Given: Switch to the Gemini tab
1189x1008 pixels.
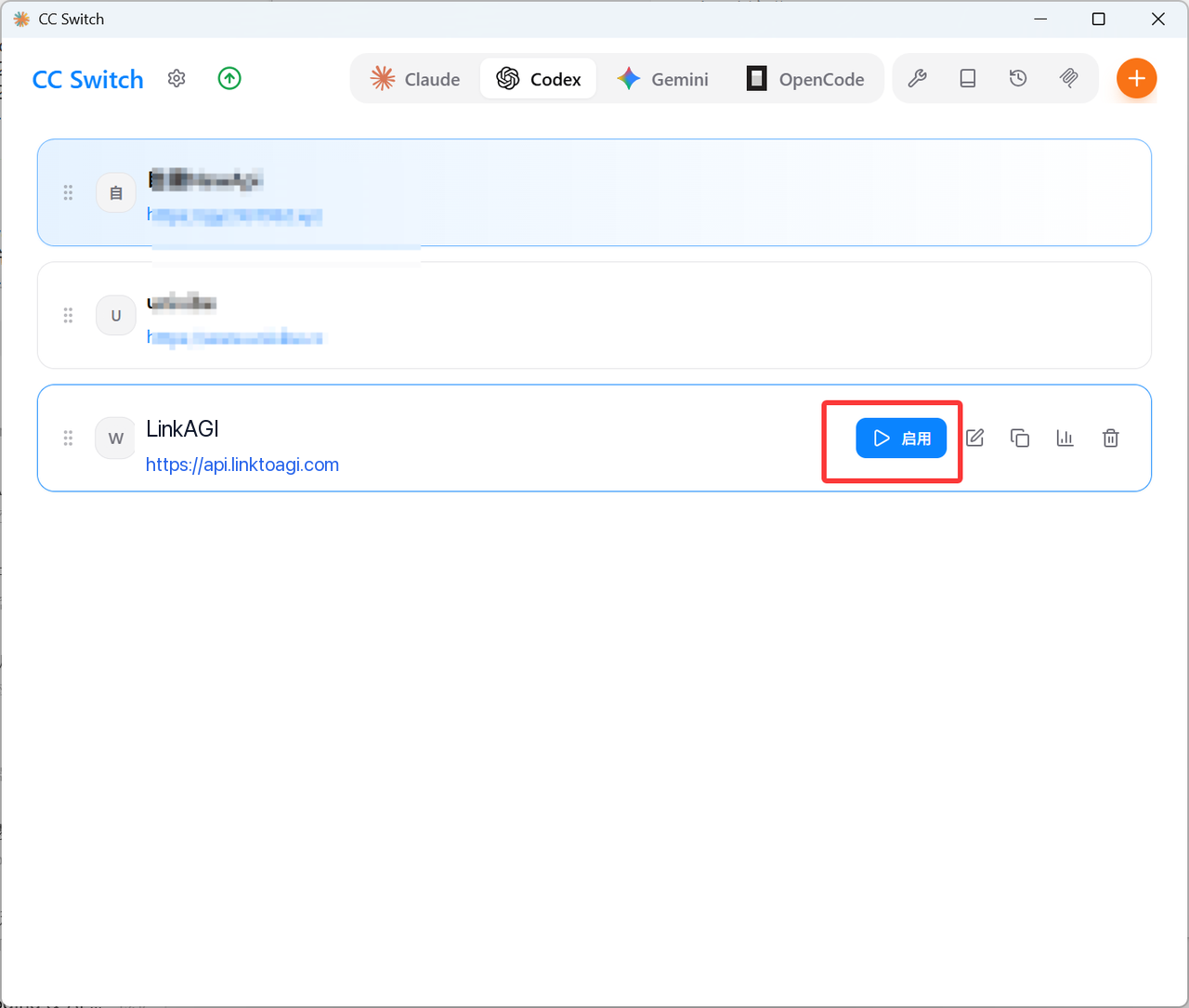Looking at the screenshot, I should click(662, 79).
